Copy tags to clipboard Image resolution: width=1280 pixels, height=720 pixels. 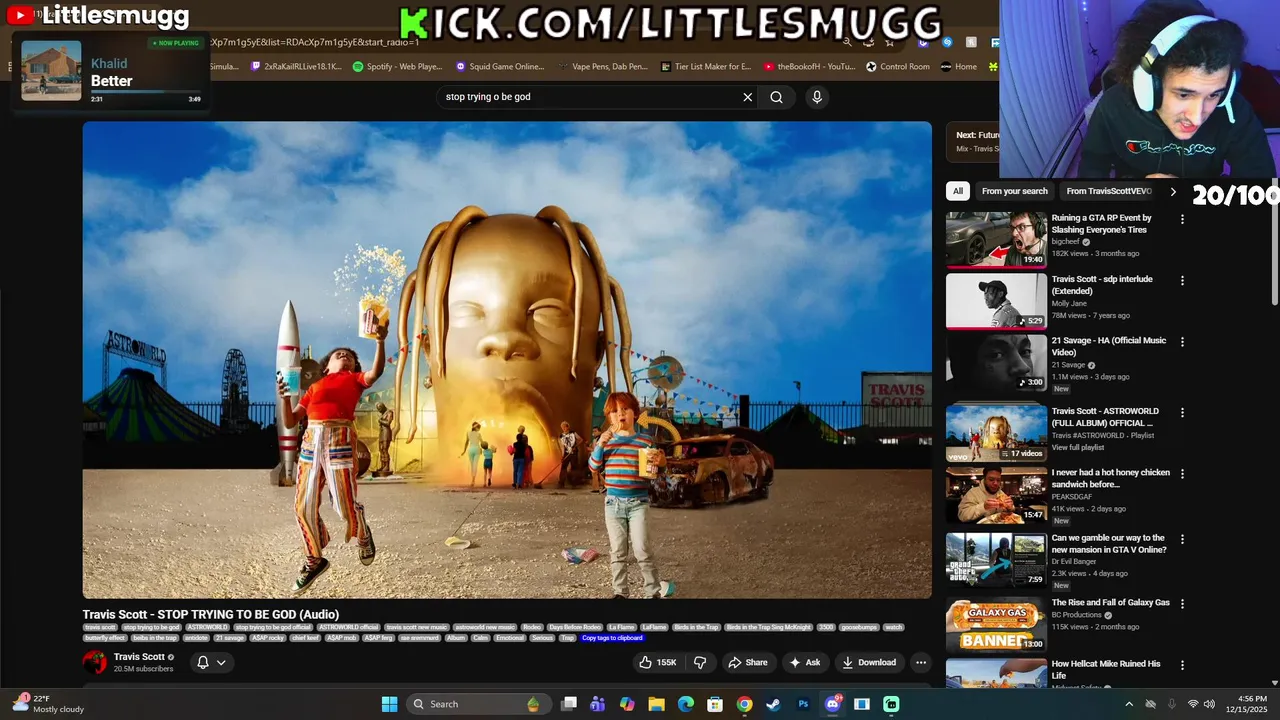[x=612, y=638]
